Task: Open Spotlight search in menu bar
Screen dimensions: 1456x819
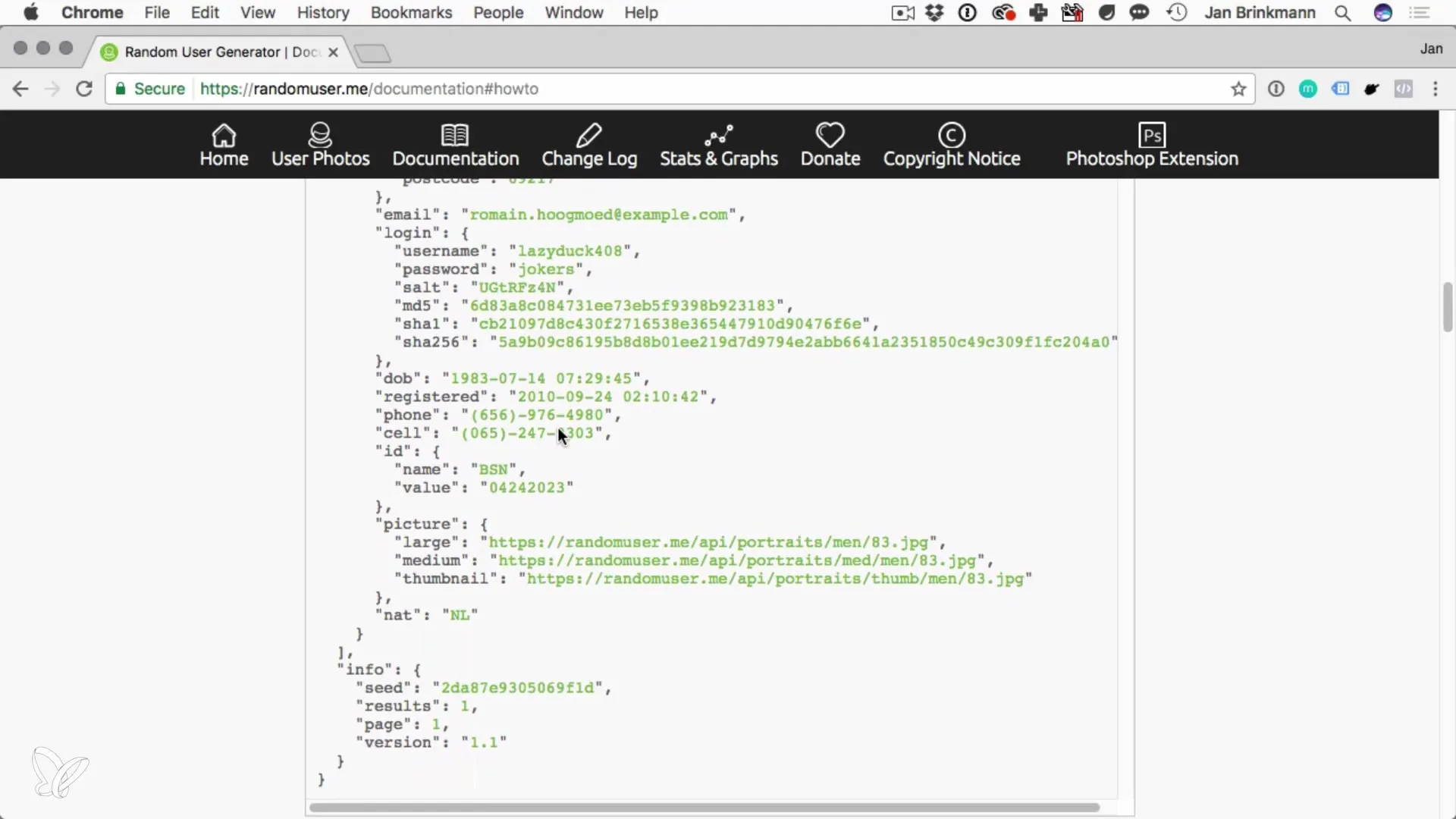Action: pos(1343,13)
